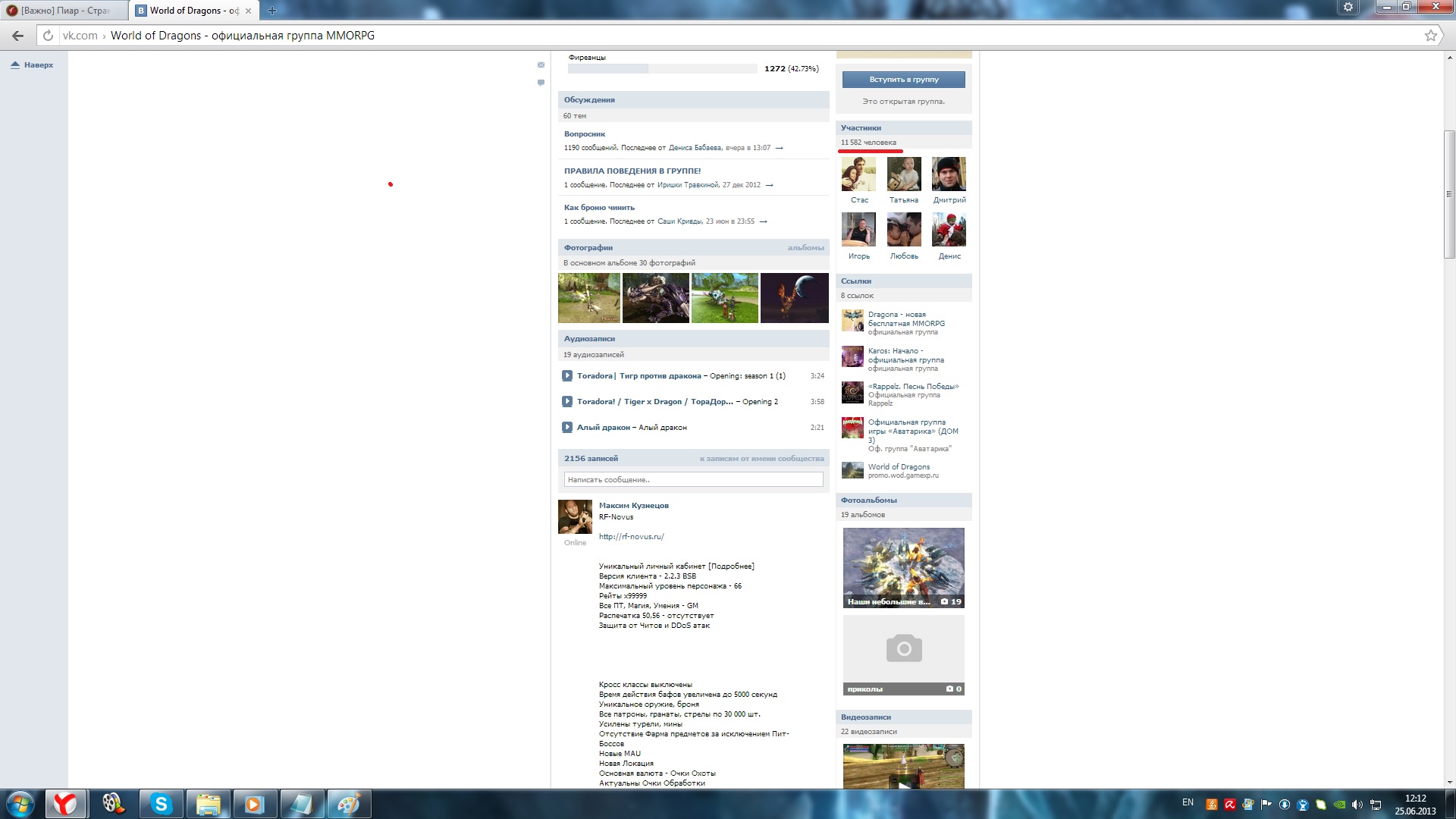The height and width of the screenshot is (819, 1456).
Task: Open Paint from the taskbar
Action: (348, 804)
